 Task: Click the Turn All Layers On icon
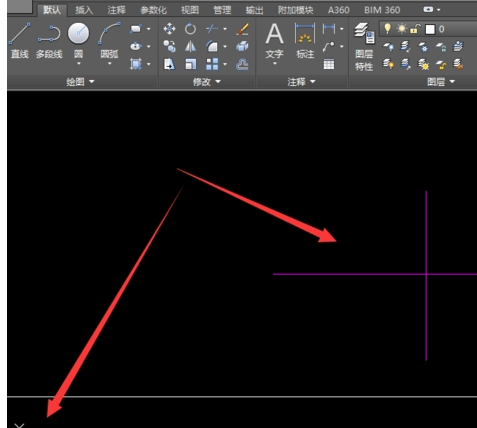pos(388,64)
